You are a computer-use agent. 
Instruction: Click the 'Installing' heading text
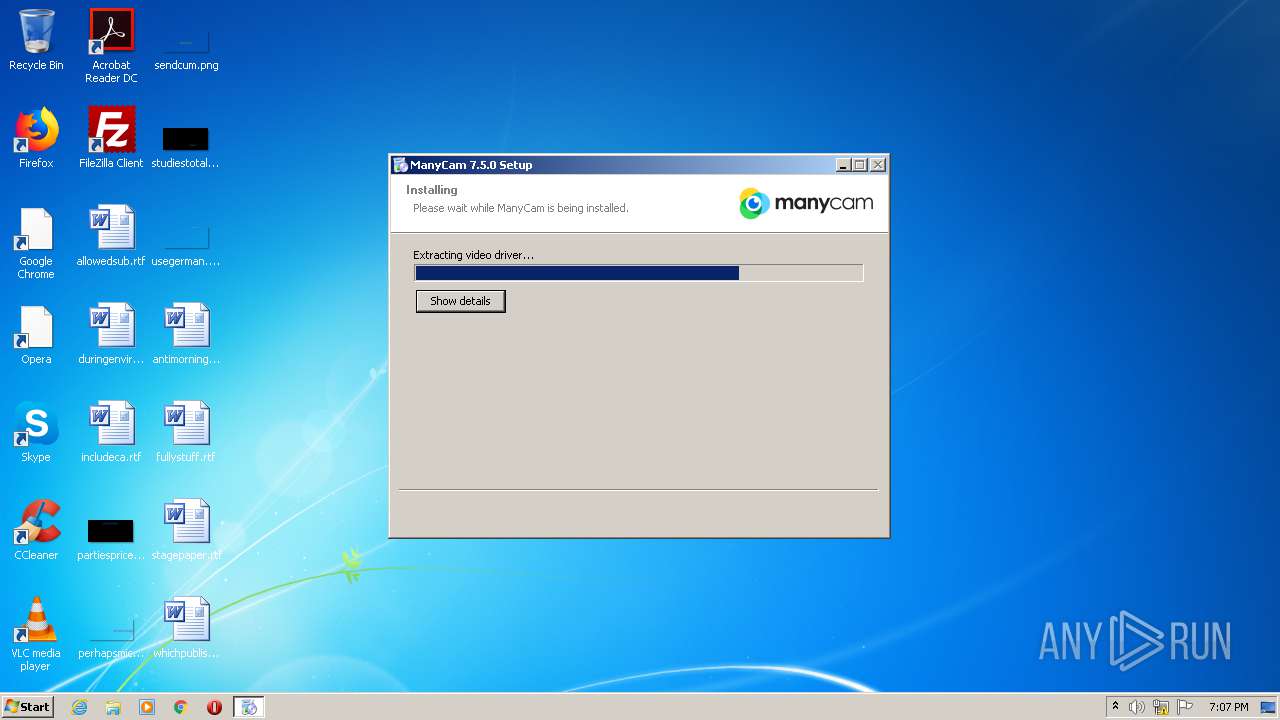[x=432, y=190]
